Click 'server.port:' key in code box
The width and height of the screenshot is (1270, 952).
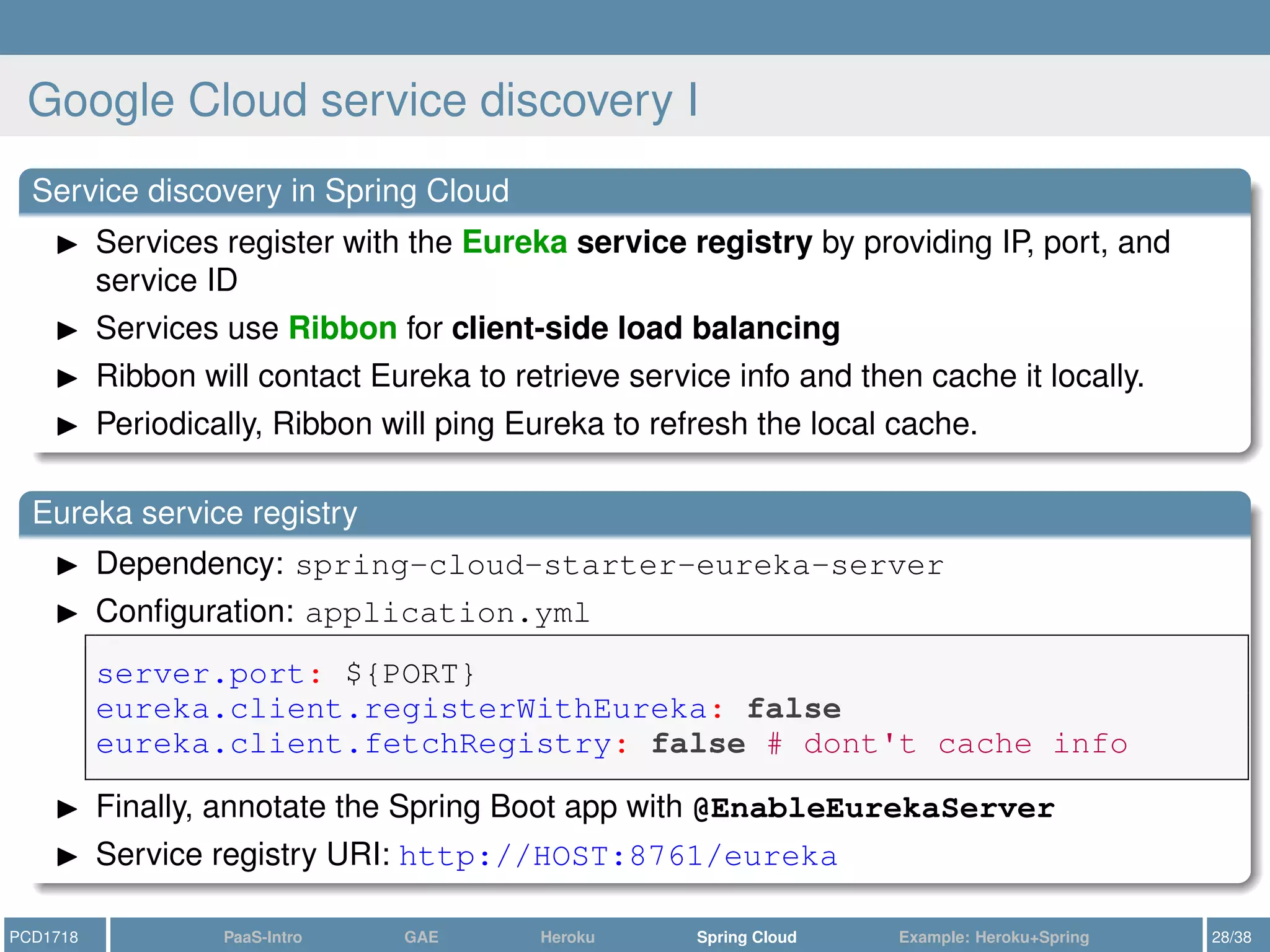point(210,674)
